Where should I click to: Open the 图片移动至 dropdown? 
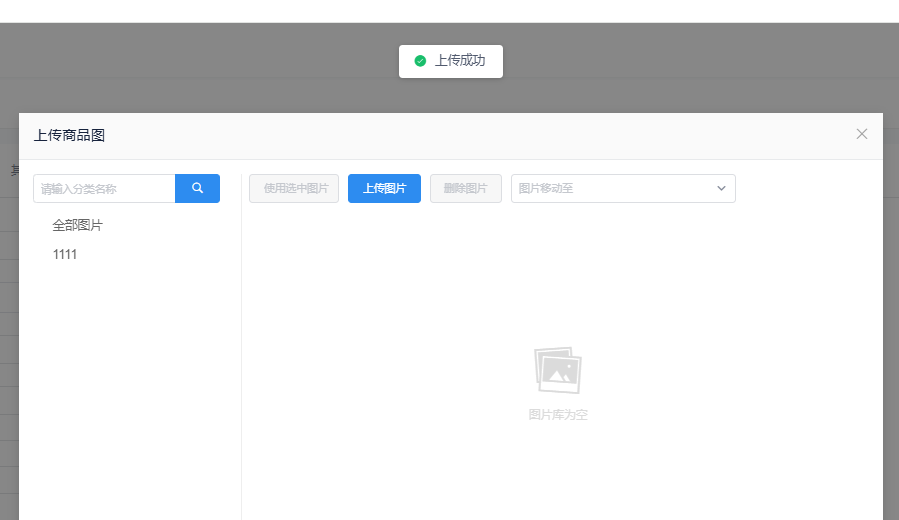click(x=623, y=188)
